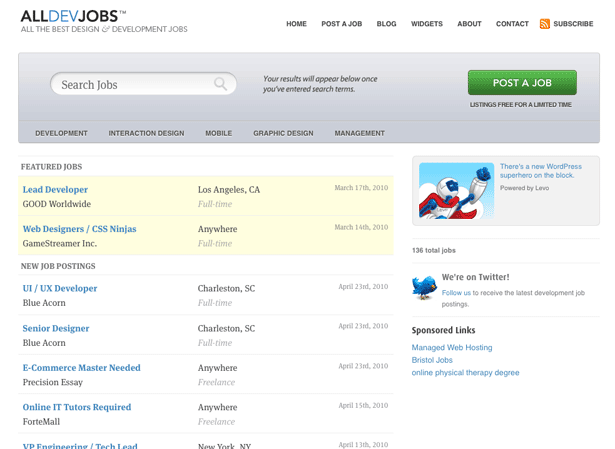Open the Widgets page
Screen dimensions: 615x449
click(427, 24)
